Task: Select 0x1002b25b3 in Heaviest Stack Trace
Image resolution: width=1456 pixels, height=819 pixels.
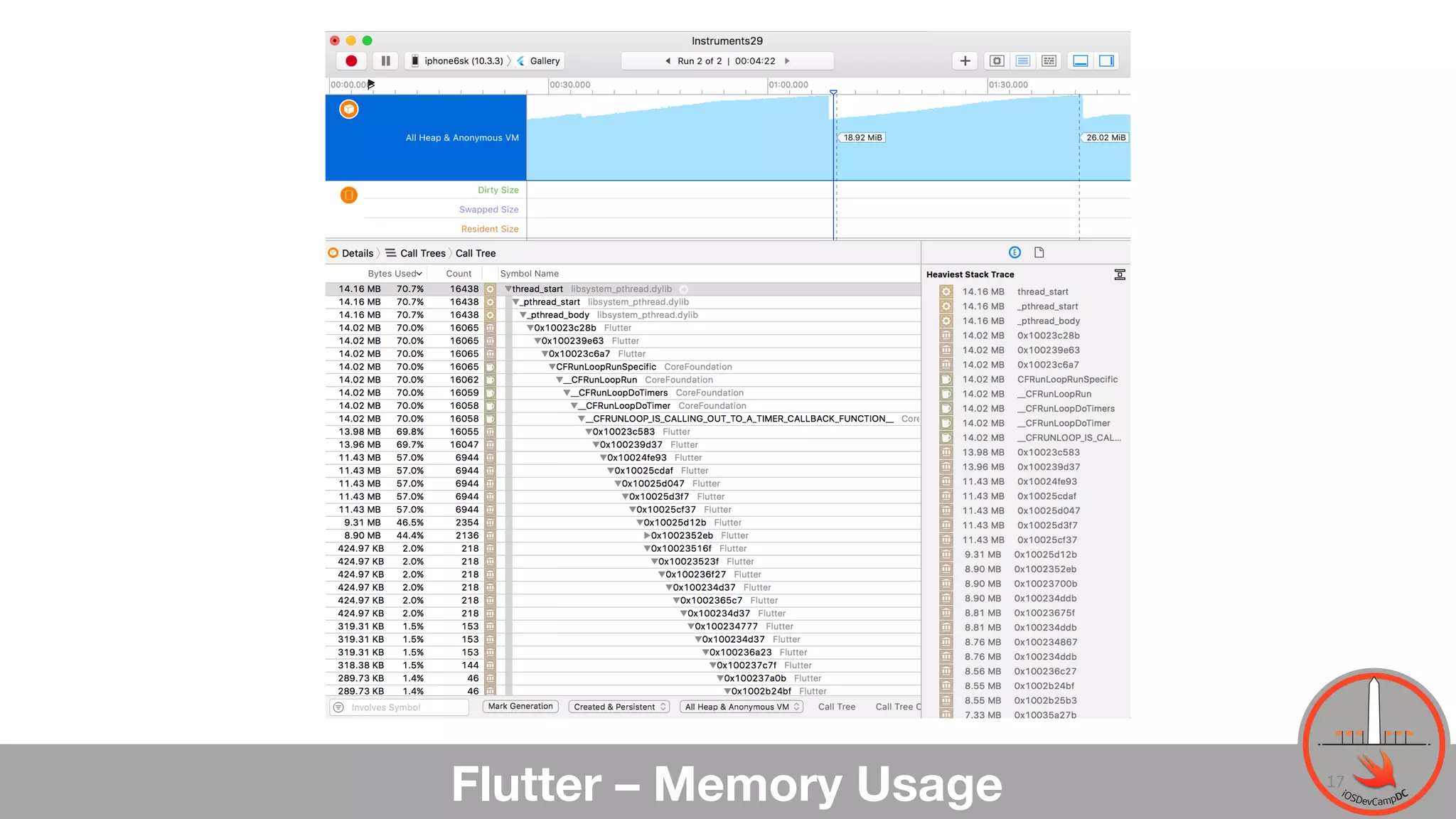Action: coord(1045,700)
